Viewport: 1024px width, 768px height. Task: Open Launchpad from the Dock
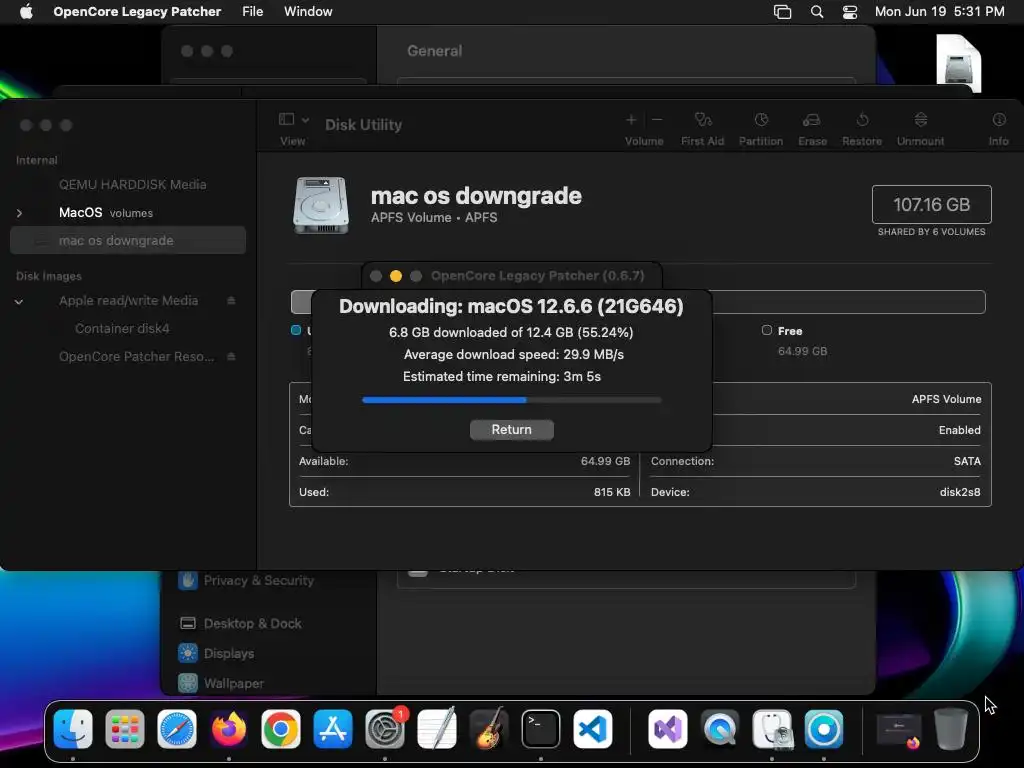click(125, 729)
